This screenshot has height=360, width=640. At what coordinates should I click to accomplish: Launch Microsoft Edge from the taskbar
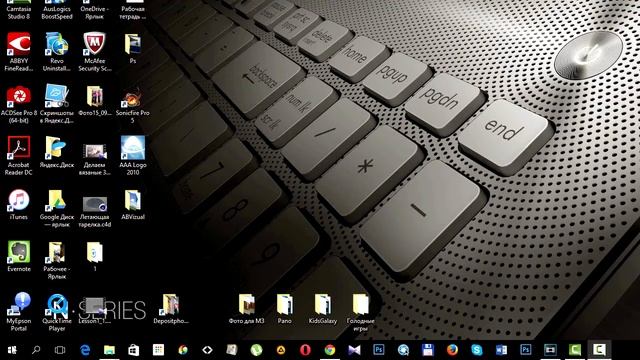[85, 350]
